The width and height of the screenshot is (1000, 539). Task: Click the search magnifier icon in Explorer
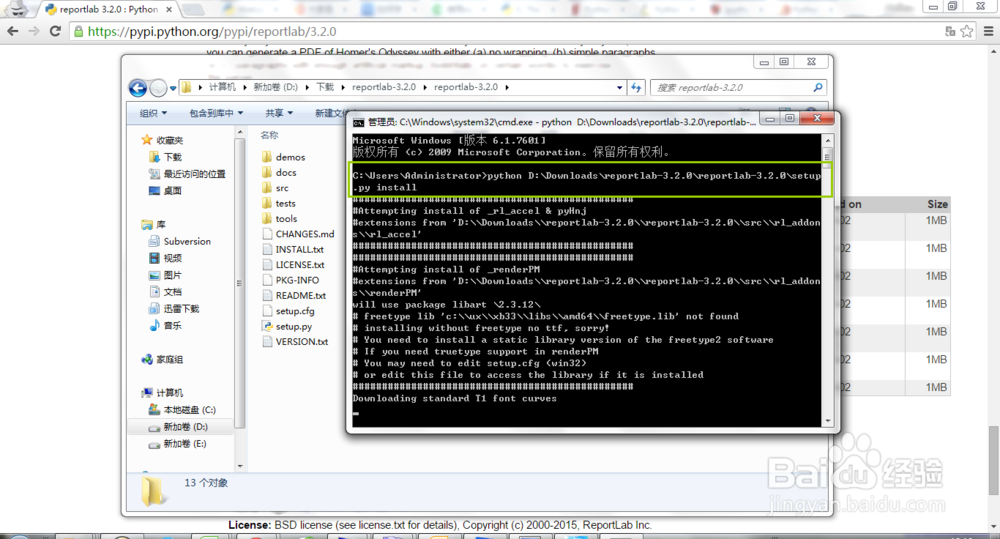click(818, 87)
